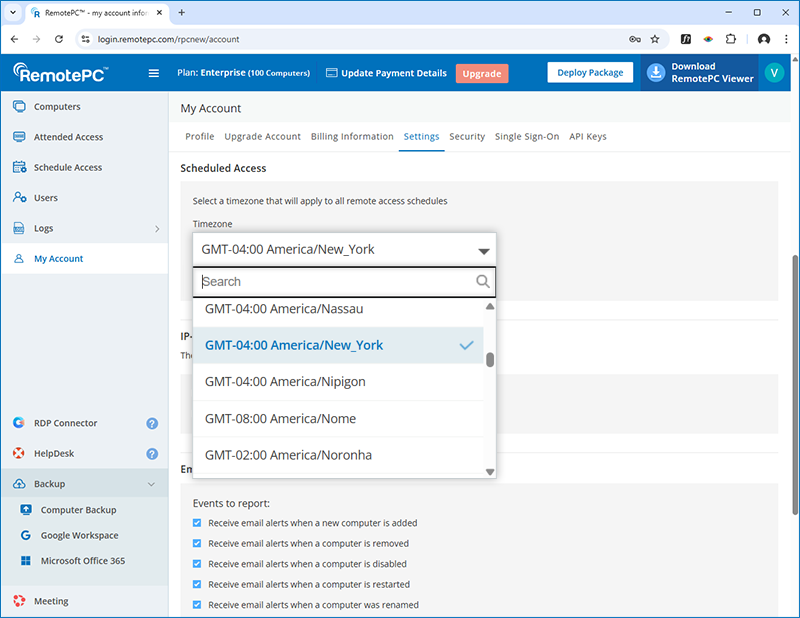Switch to the Security tab
Viewport: 800px width, 618px height.
point(467,137)
